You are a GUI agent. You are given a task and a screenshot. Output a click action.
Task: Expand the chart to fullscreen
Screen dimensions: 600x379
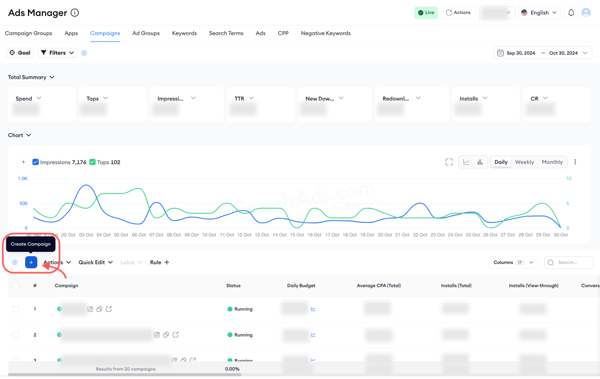pyautogui.click(x=449, y=162)
